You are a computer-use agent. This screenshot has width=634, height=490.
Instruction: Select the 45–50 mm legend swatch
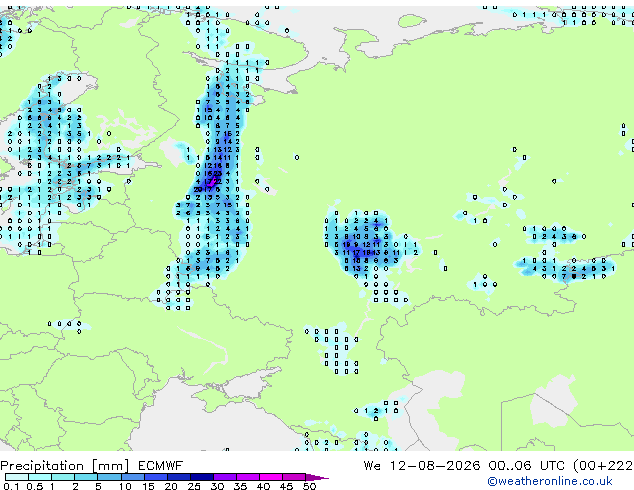(294, 477)
